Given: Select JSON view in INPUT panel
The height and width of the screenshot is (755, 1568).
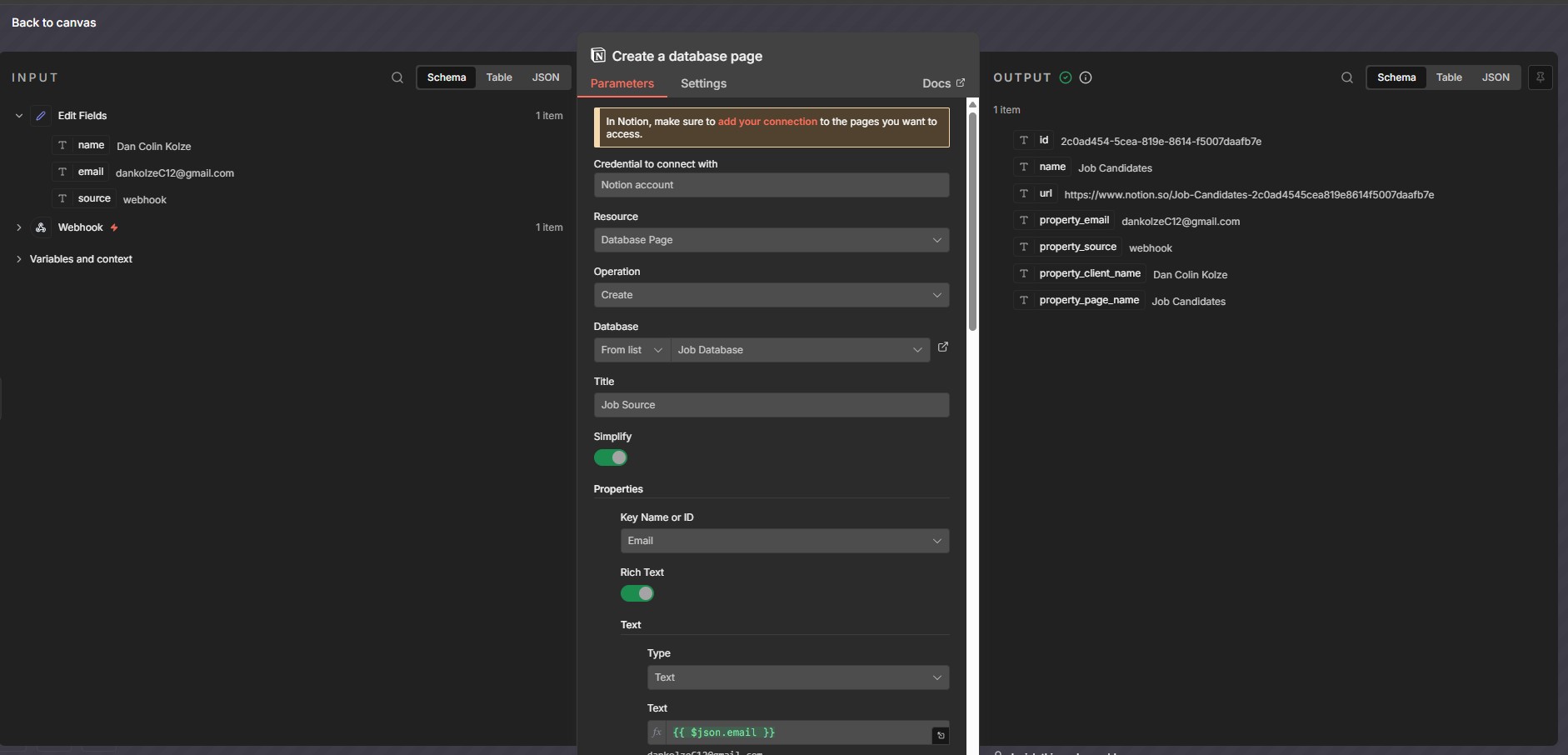Looking at the screenshot, I should [x=546, y=77].
